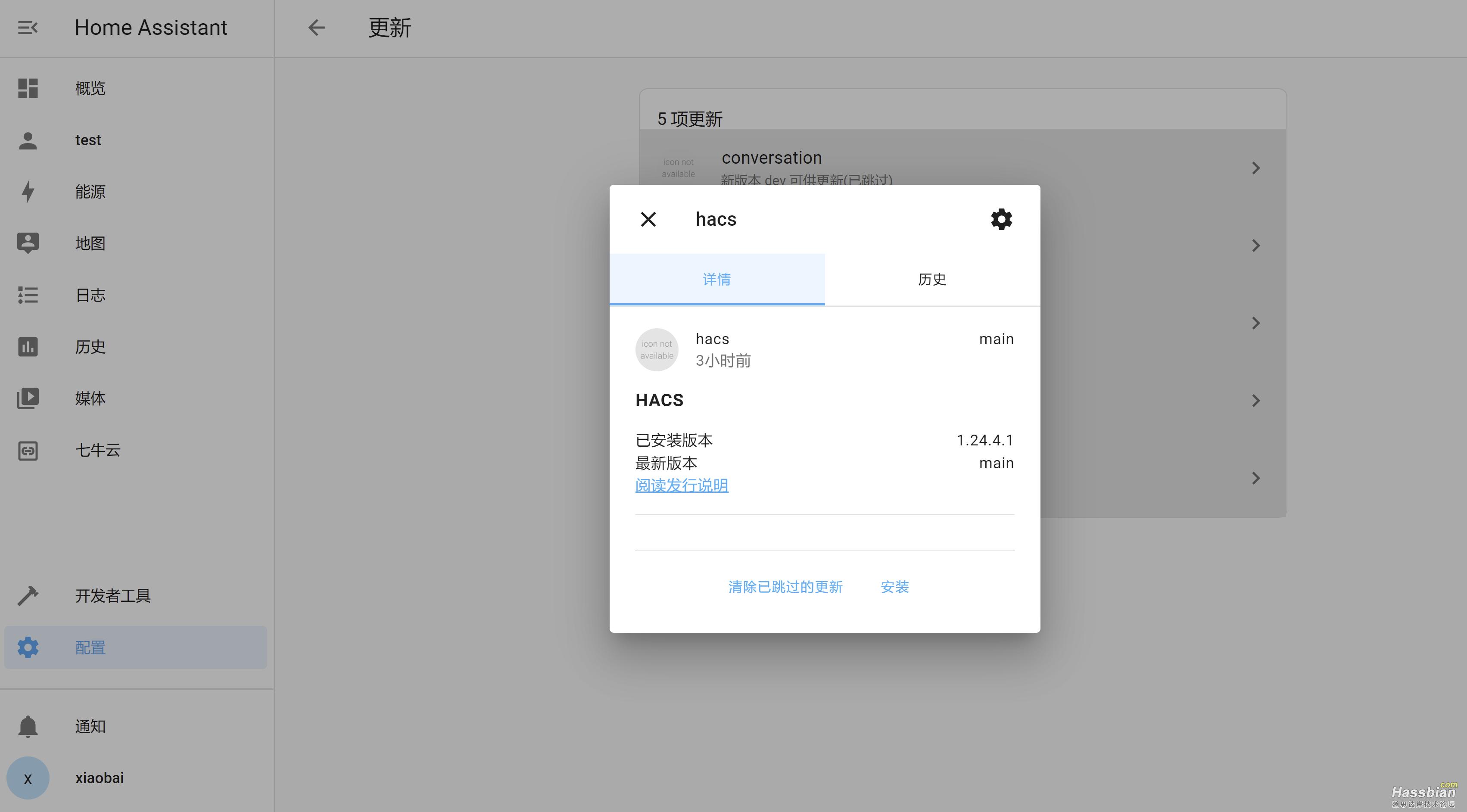
Task: Click the 最新版本 label
Action: click(x=667, y=463)
